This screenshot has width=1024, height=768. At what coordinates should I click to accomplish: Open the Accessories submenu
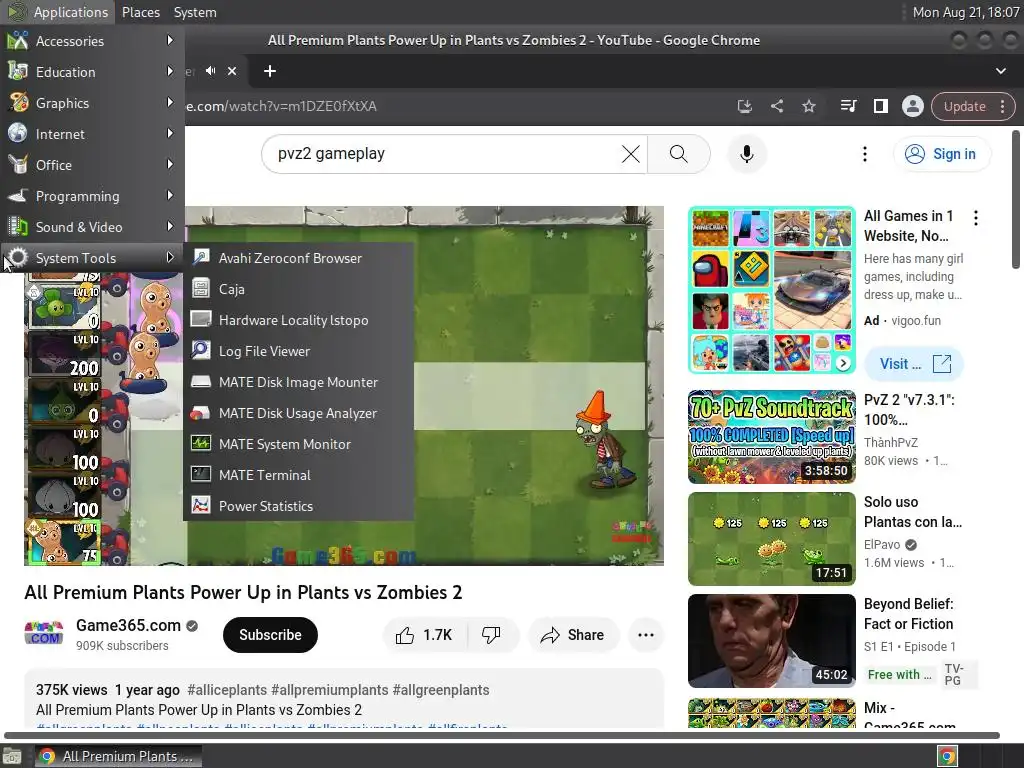pyautogui.click(x=92, y=41)
